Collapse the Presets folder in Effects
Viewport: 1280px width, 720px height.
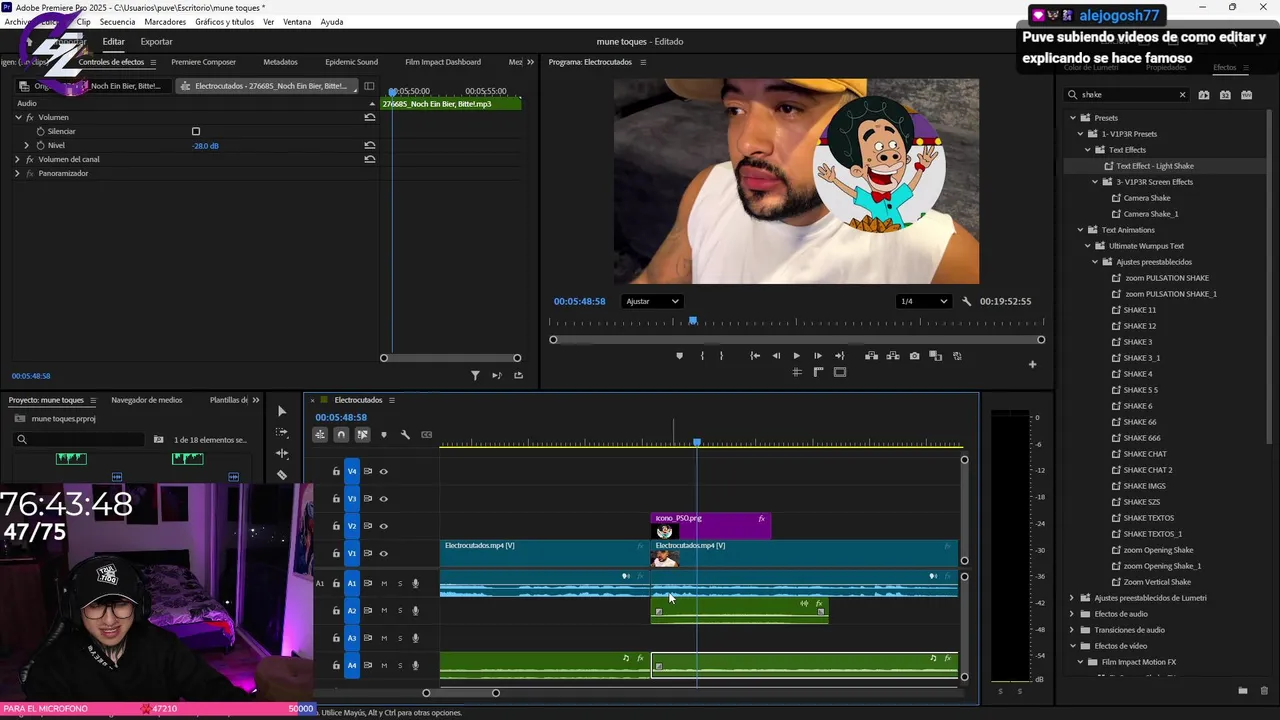click(x=1073, y=118)
